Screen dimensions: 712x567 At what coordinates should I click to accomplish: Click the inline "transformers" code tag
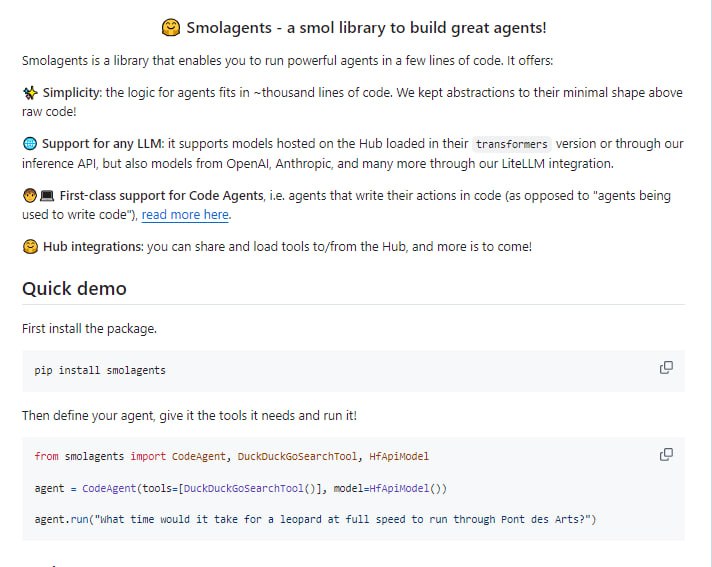(x=511, y=144)
